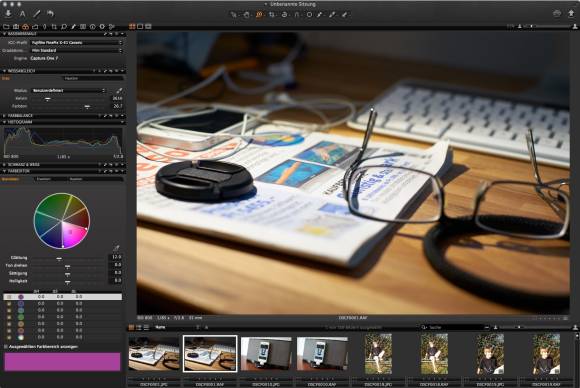Image resolution: width=580 pixels, height=388 pixels.
Task: Open the Library folder tool tab
Action: 6,27
